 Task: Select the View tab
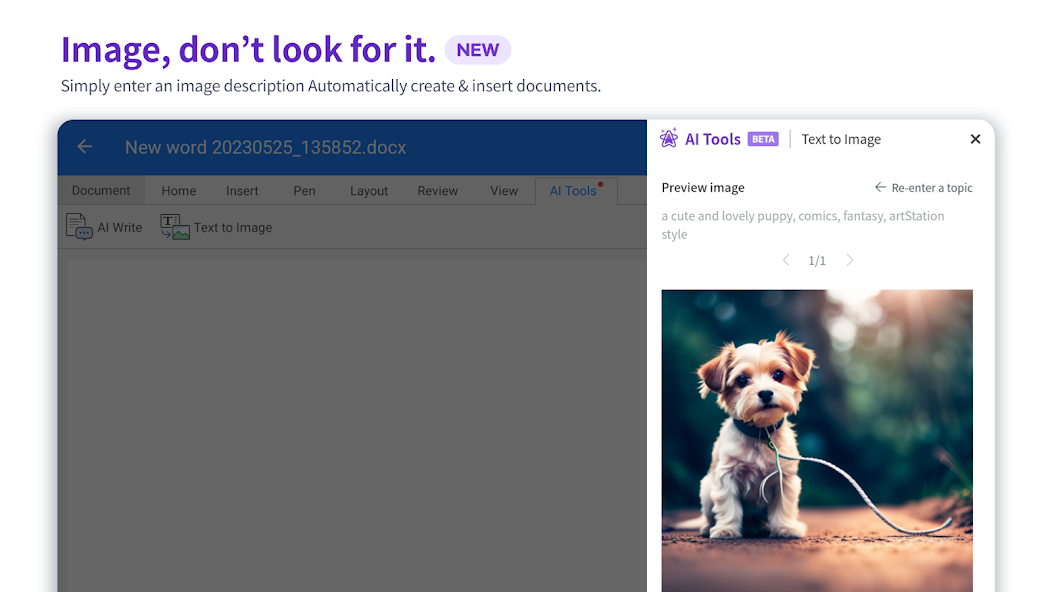pyautogui.click(x=504, y=191)
